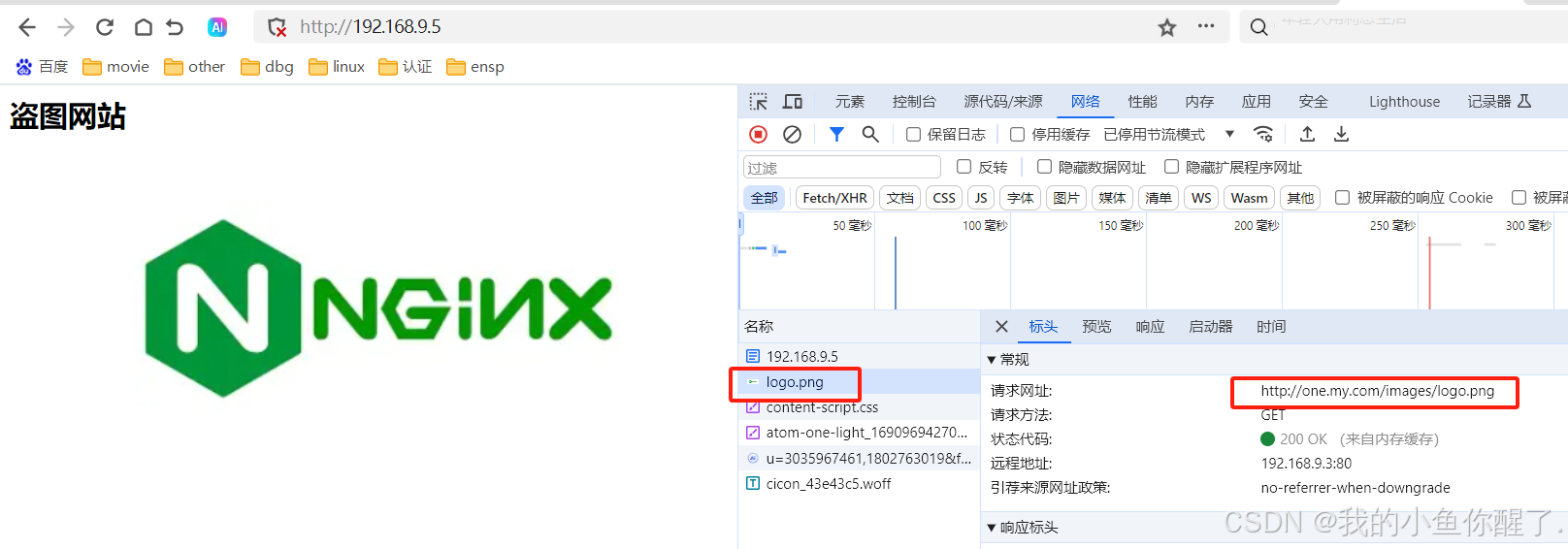Viewport: 1568px width, 549px height.
Task: Go forward with the browser forward arrow
Action: click(66, 27)
